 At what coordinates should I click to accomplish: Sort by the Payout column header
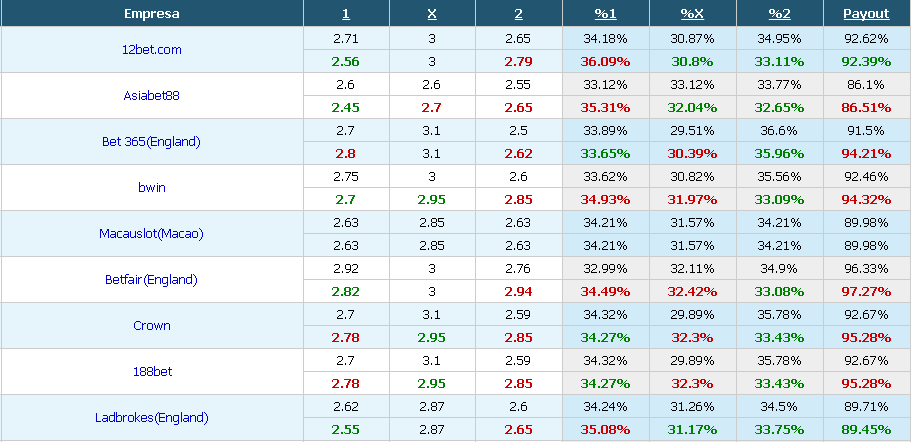pos(866,14)
